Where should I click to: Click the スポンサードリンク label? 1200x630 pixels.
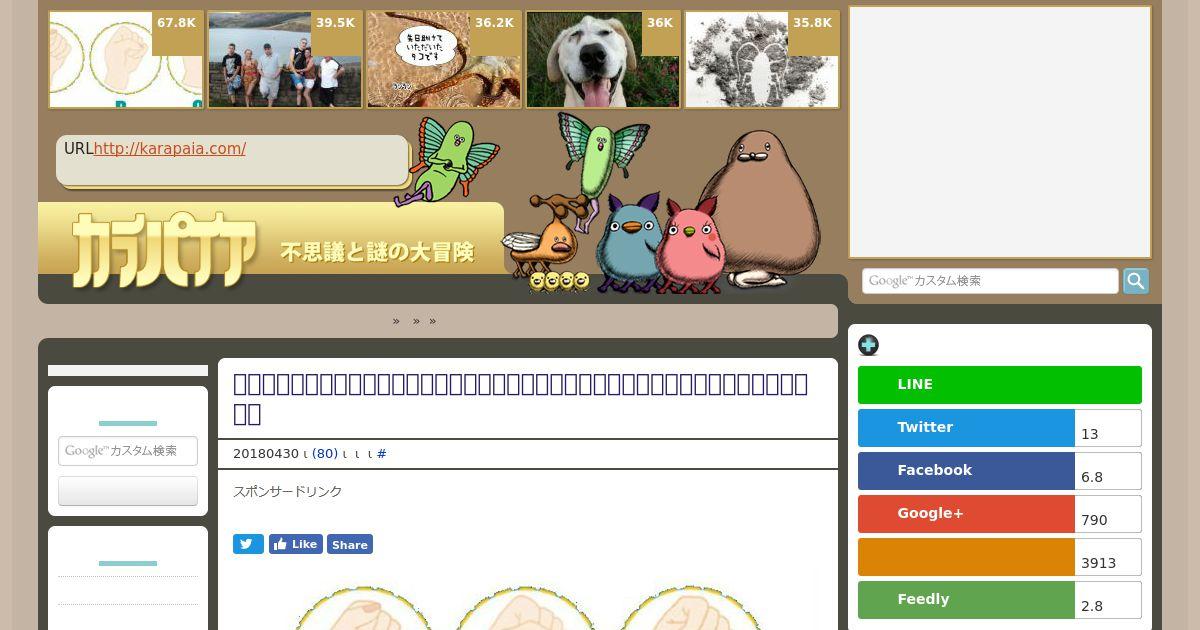[288, 492]
